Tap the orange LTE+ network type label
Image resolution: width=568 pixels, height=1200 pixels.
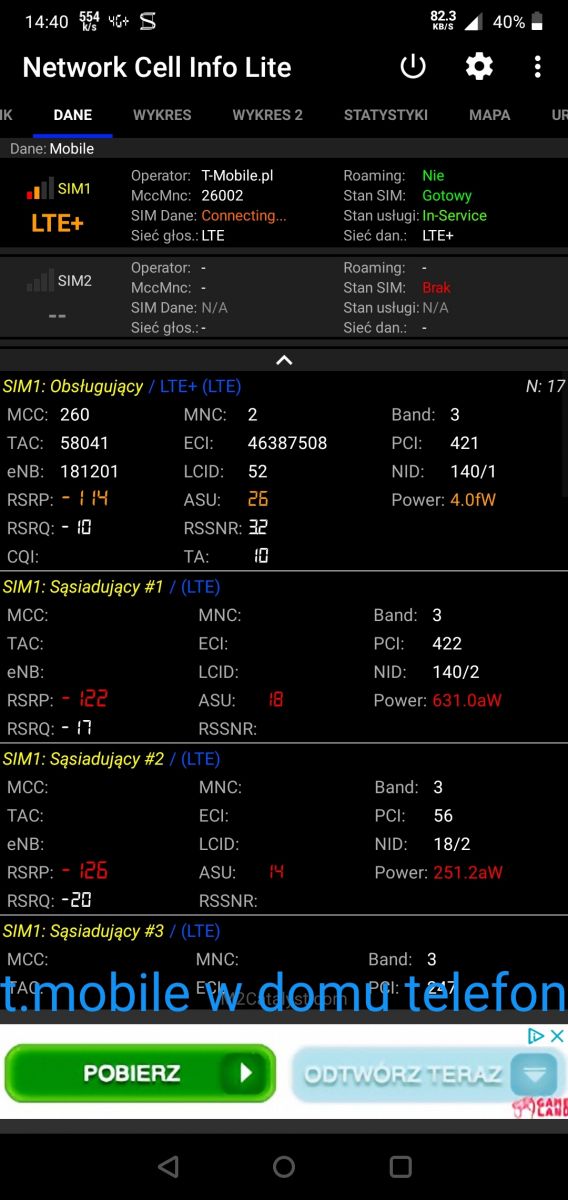57,223
